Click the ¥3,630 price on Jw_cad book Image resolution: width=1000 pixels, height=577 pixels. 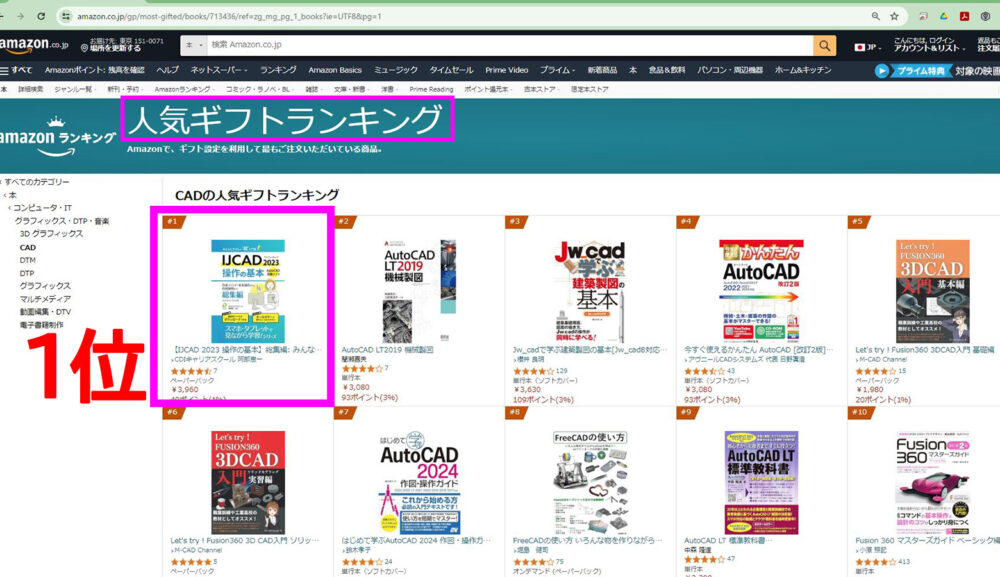pos(527,390)
